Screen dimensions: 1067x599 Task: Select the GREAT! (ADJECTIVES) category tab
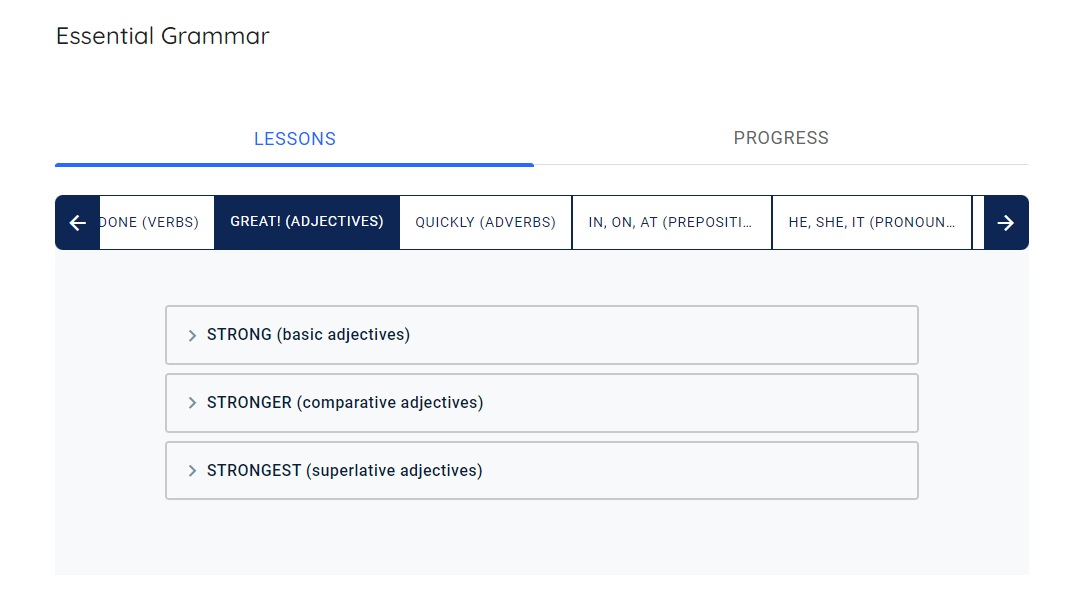click(x=307, y=222)
